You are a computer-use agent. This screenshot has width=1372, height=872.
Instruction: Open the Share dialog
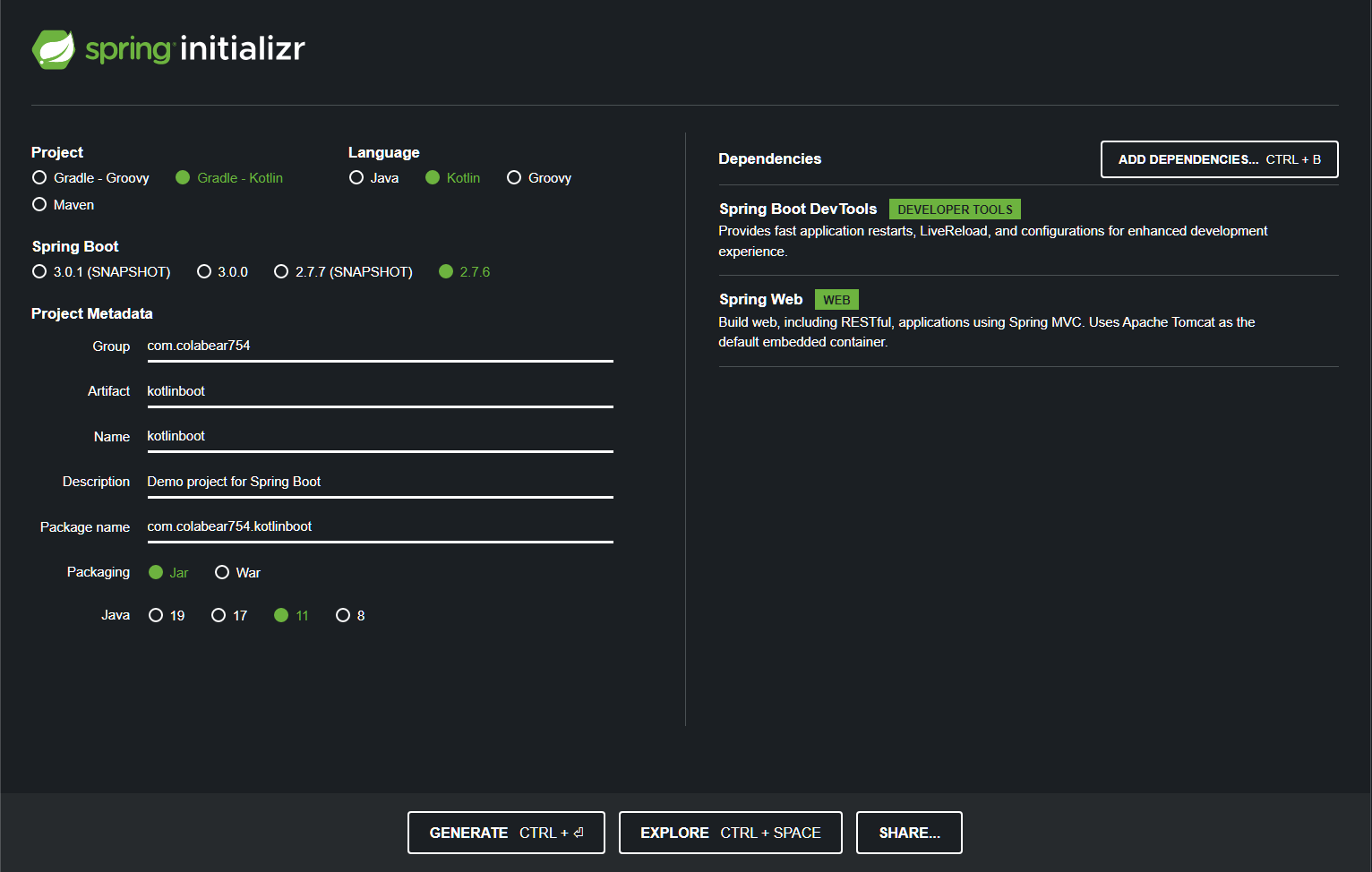(909, 833)
